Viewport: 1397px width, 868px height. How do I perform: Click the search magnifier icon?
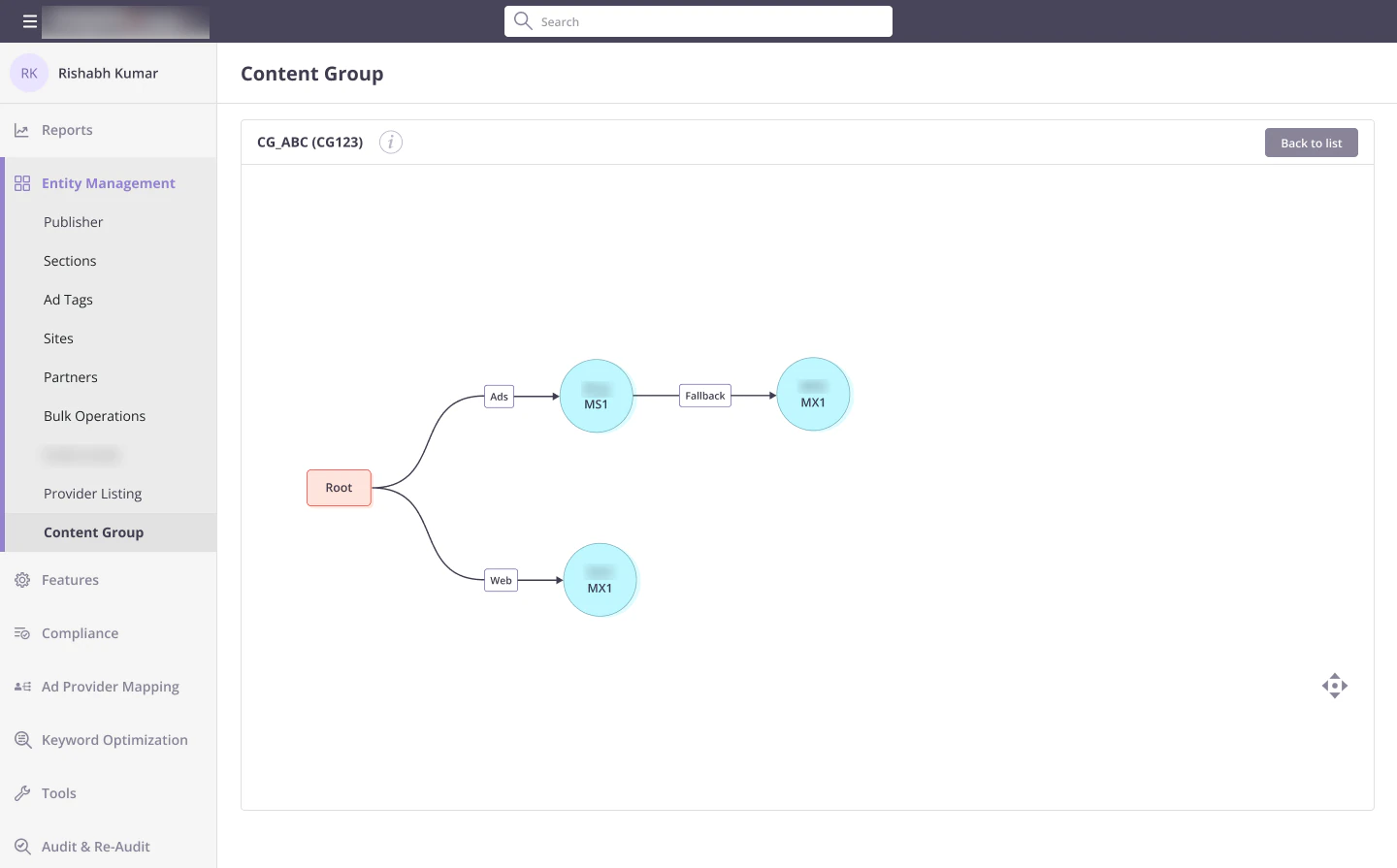point(523,20)
